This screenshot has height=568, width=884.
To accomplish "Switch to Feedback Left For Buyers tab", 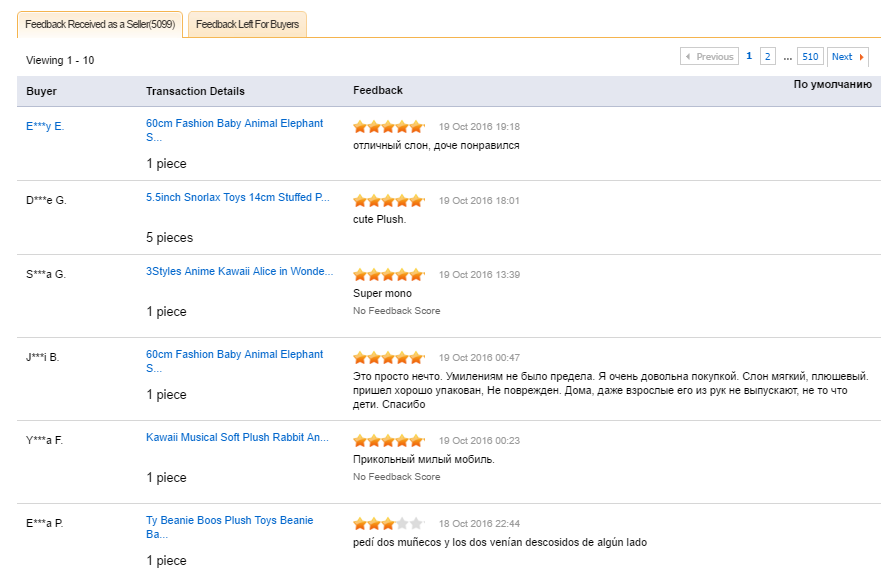I will (247, 24).
